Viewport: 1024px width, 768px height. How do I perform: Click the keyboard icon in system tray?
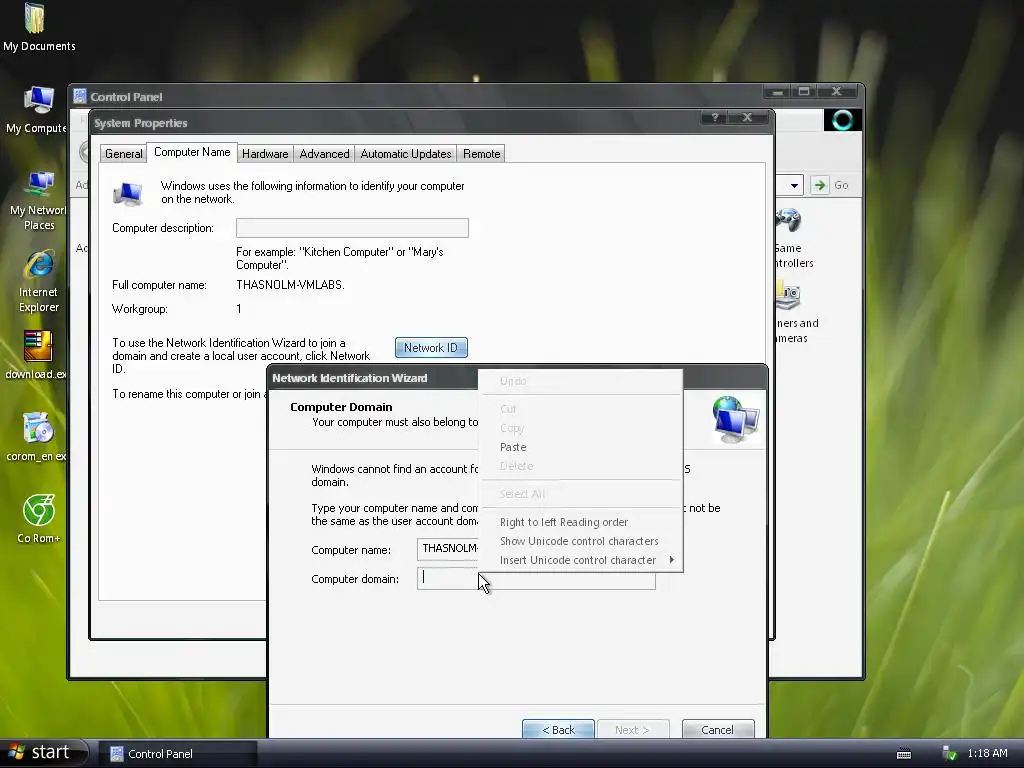click(904, 754)
